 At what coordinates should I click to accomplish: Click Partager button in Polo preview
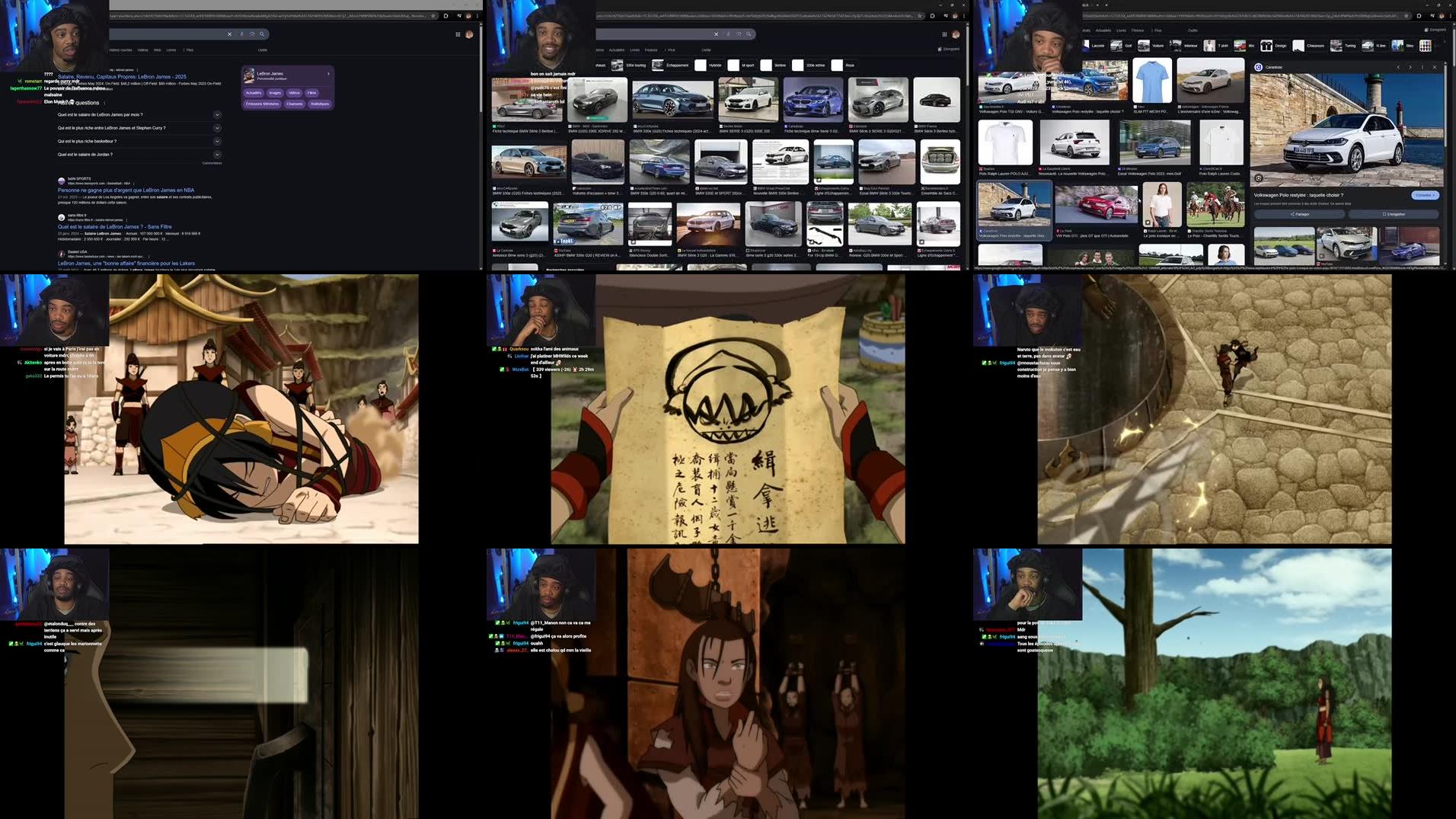[1300, 214]
